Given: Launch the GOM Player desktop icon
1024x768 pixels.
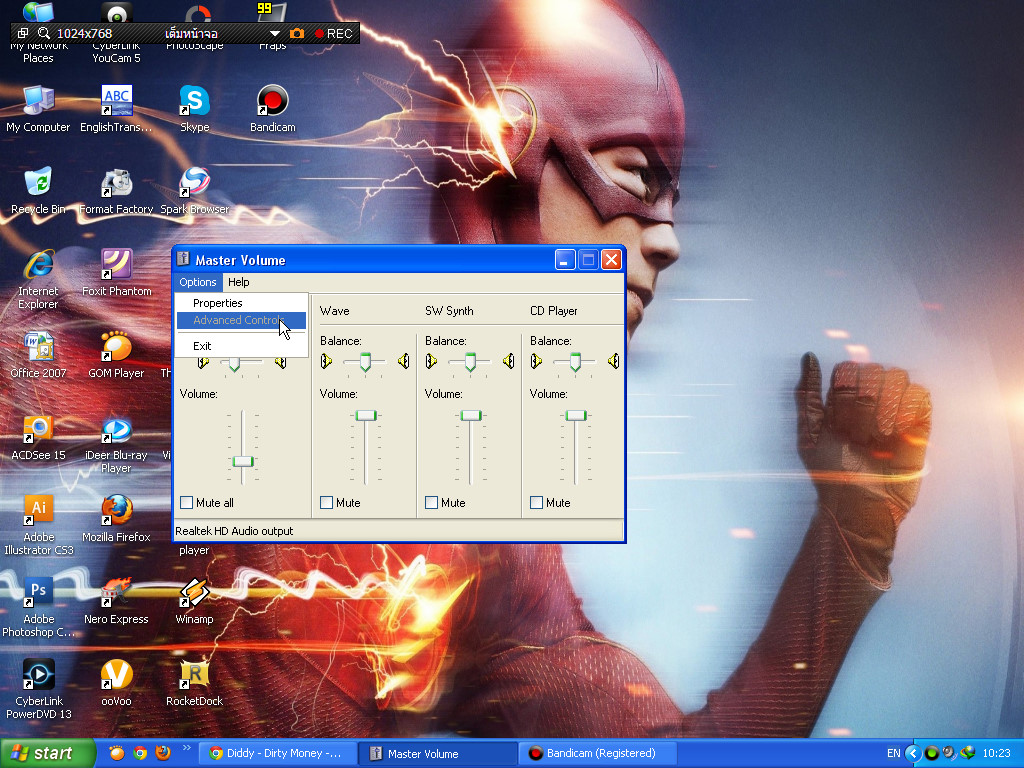Looking at the screenshot, I should (116, 348).
